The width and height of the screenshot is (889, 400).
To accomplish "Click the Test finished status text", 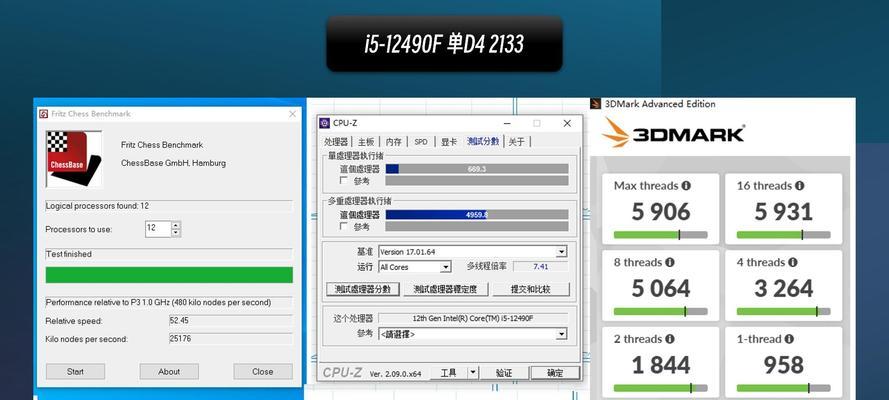I will click(x=69, y=254).
